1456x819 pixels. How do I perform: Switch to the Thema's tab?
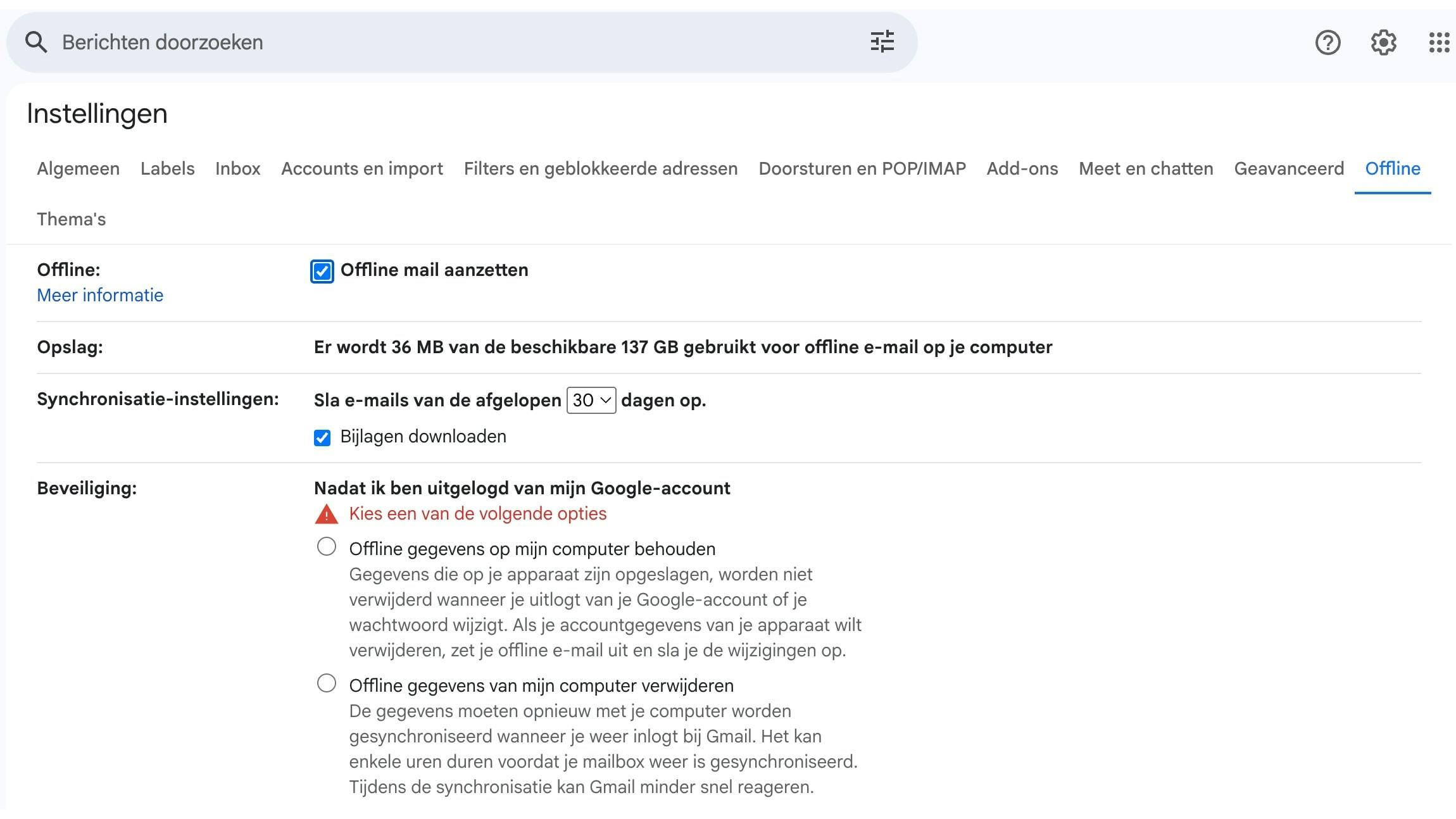(71, 219)
